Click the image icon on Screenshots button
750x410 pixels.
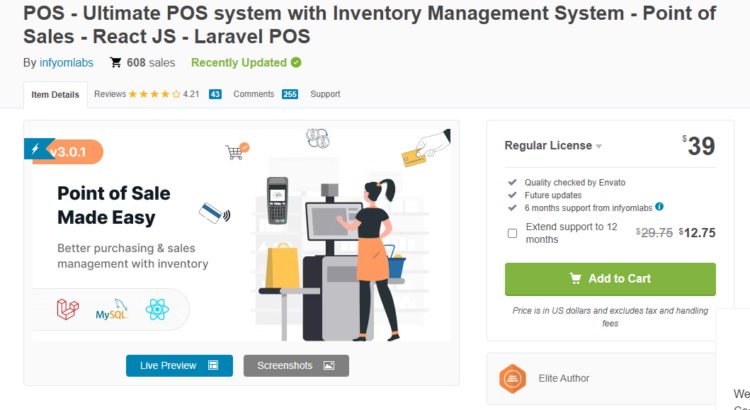click(x=329, y=366)
